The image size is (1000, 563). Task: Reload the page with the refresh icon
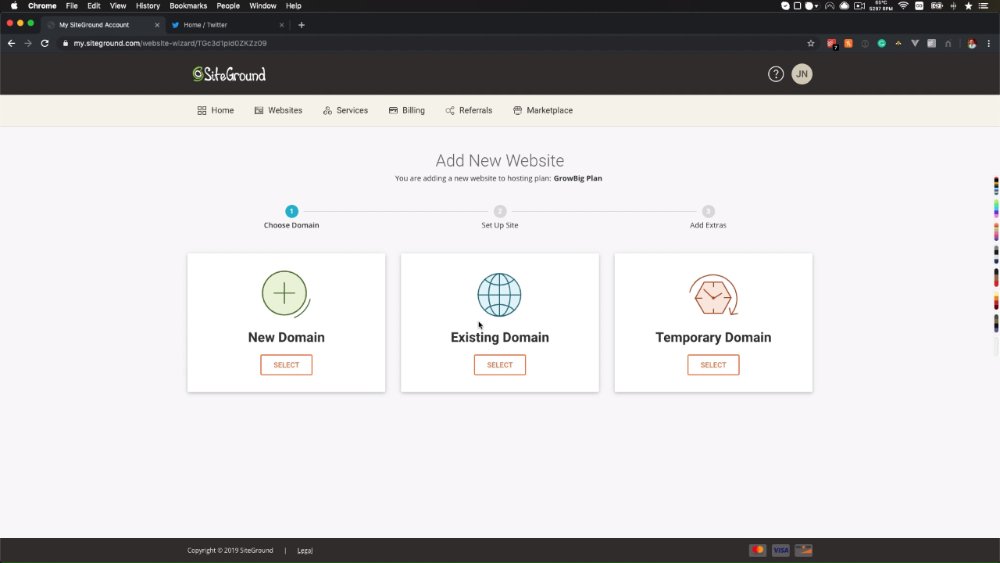click(45, 43)
